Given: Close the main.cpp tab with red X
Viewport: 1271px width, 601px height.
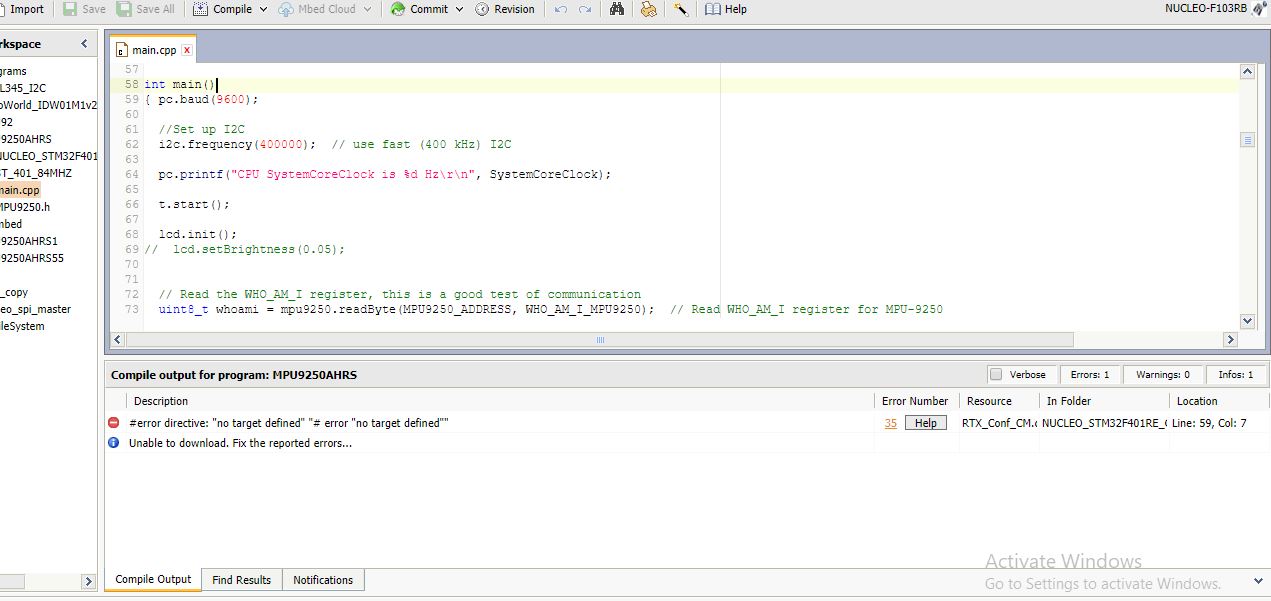Looking at the screenshot, I should 187,49.
